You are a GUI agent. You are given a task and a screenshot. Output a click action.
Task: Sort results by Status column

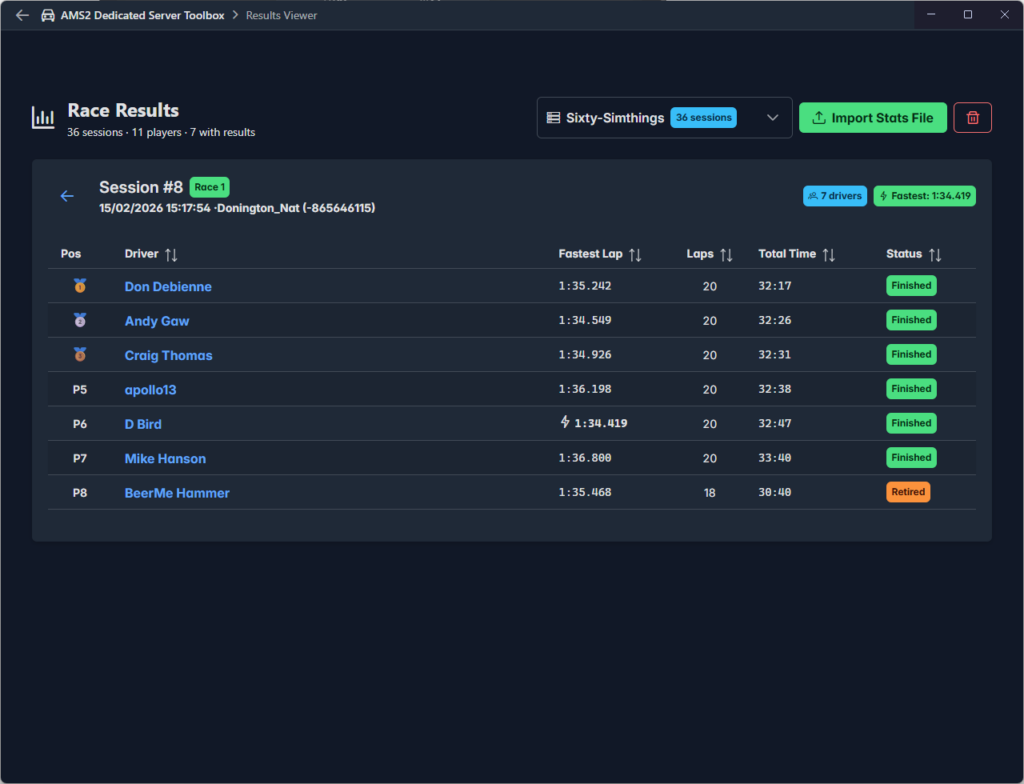935,255
